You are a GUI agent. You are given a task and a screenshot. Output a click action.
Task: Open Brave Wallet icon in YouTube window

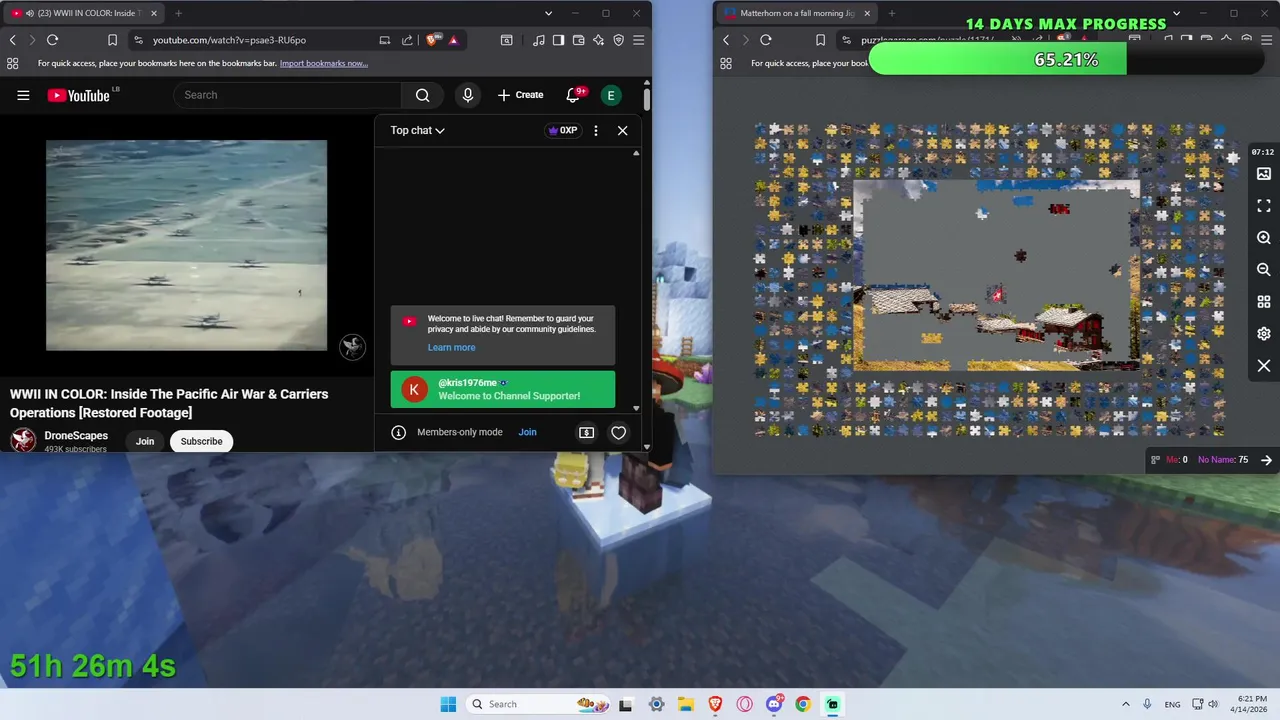[578, 40]
